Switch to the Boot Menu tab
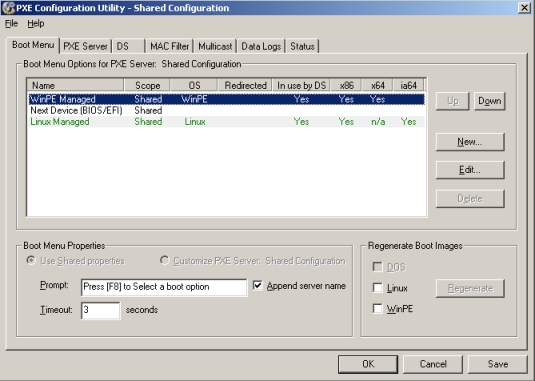 [33, 45]
